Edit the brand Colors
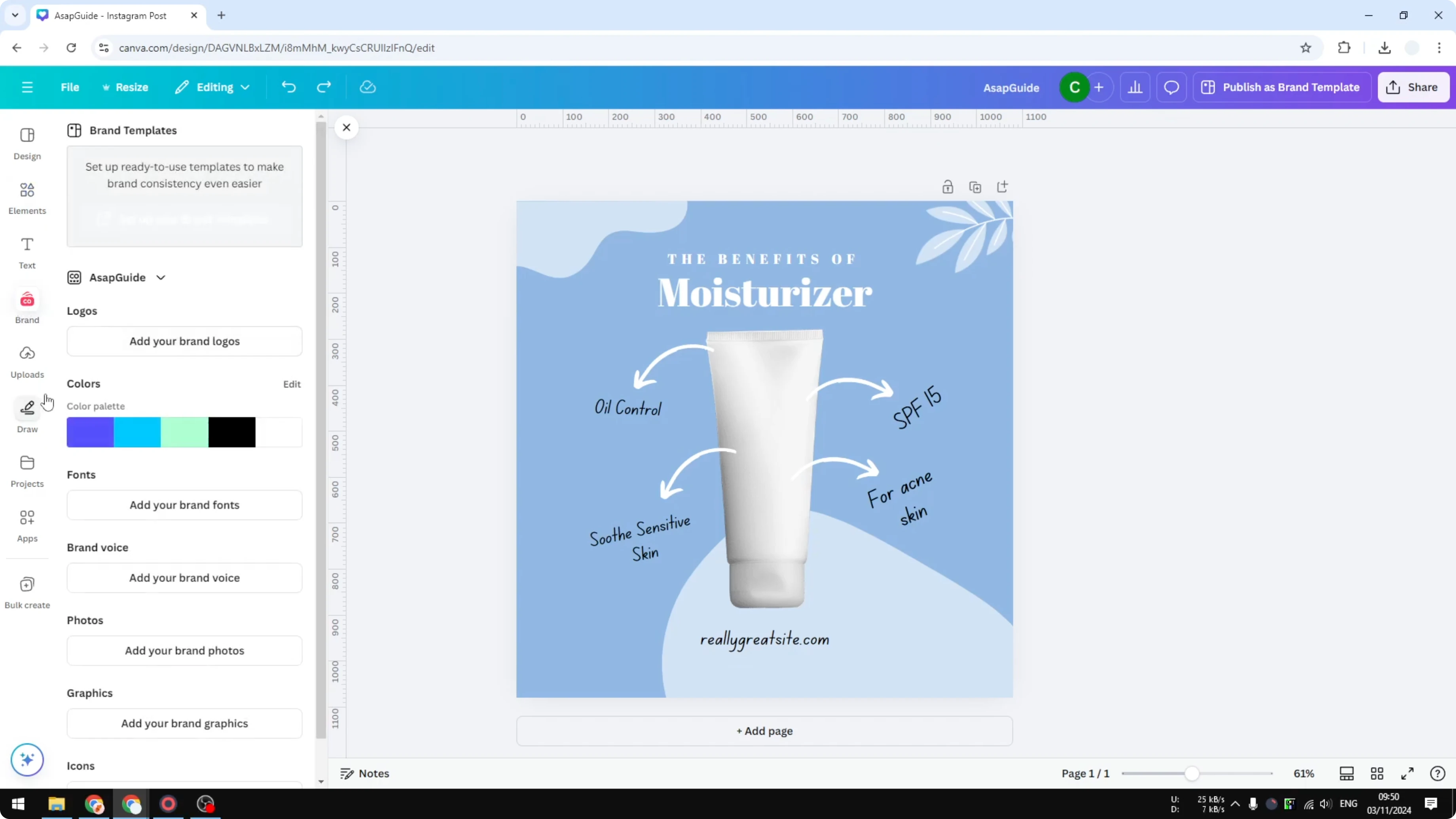 point(292,384)
